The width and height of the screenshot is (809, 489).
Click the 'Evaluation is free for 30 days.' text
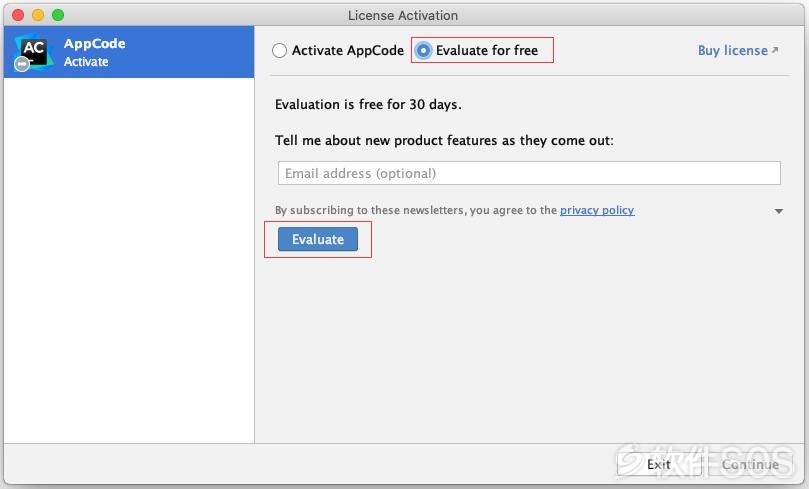(x=368, y=105)
